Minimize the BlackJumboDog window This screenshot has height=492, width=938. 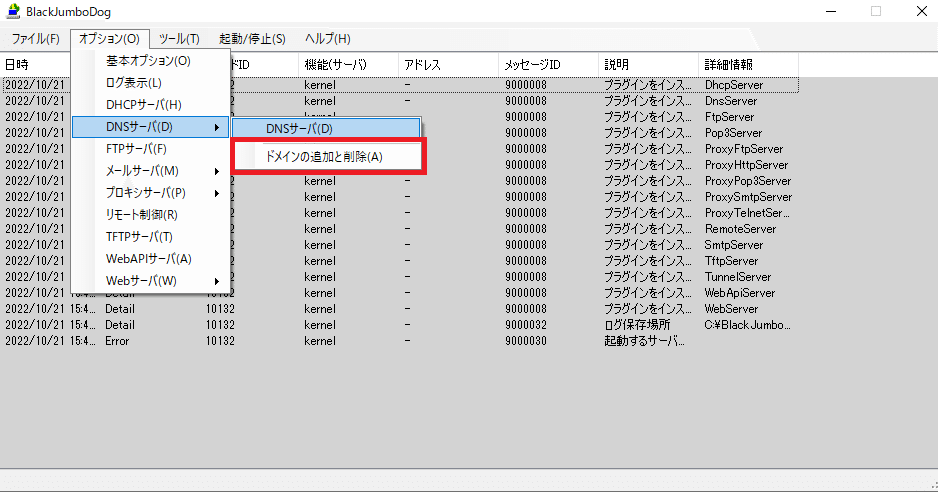coord(831,11)
